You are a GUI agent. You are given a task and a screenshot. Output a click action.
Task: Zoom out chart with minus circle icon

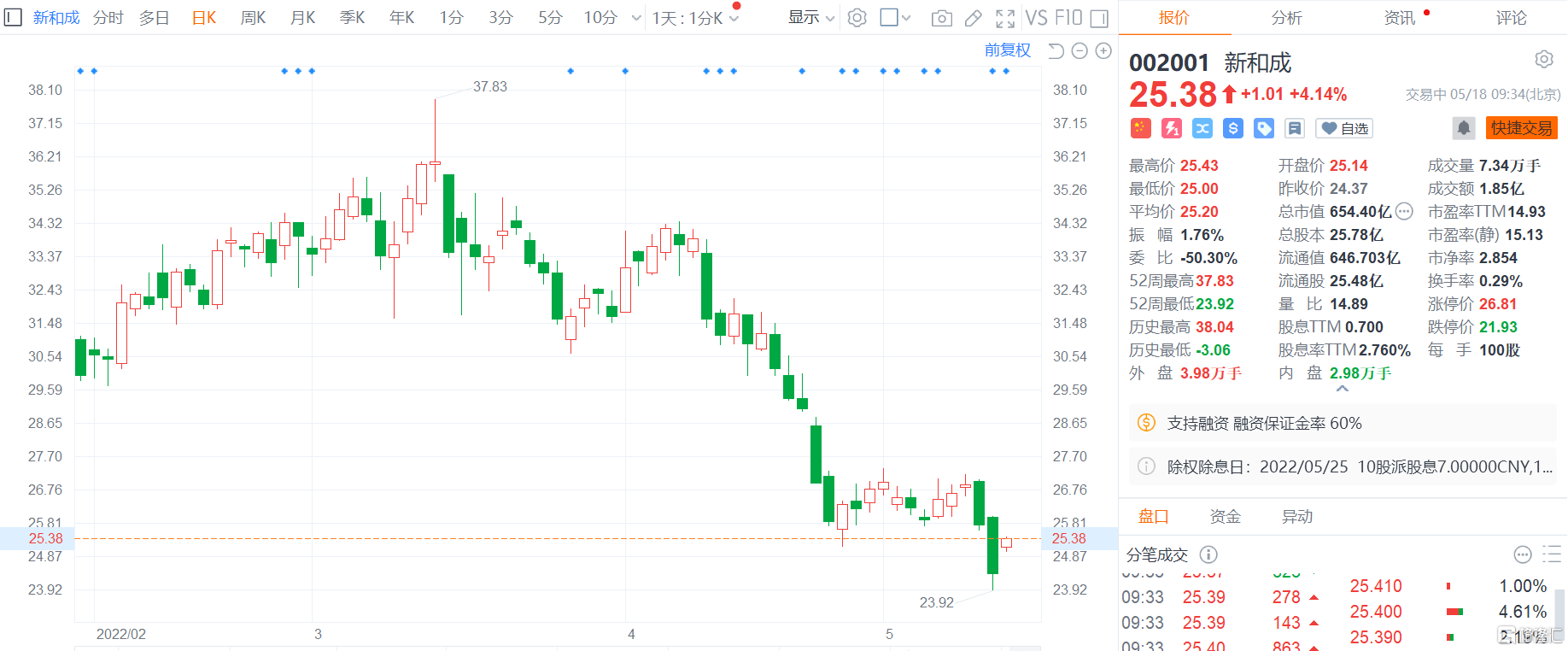point(1079,51)
